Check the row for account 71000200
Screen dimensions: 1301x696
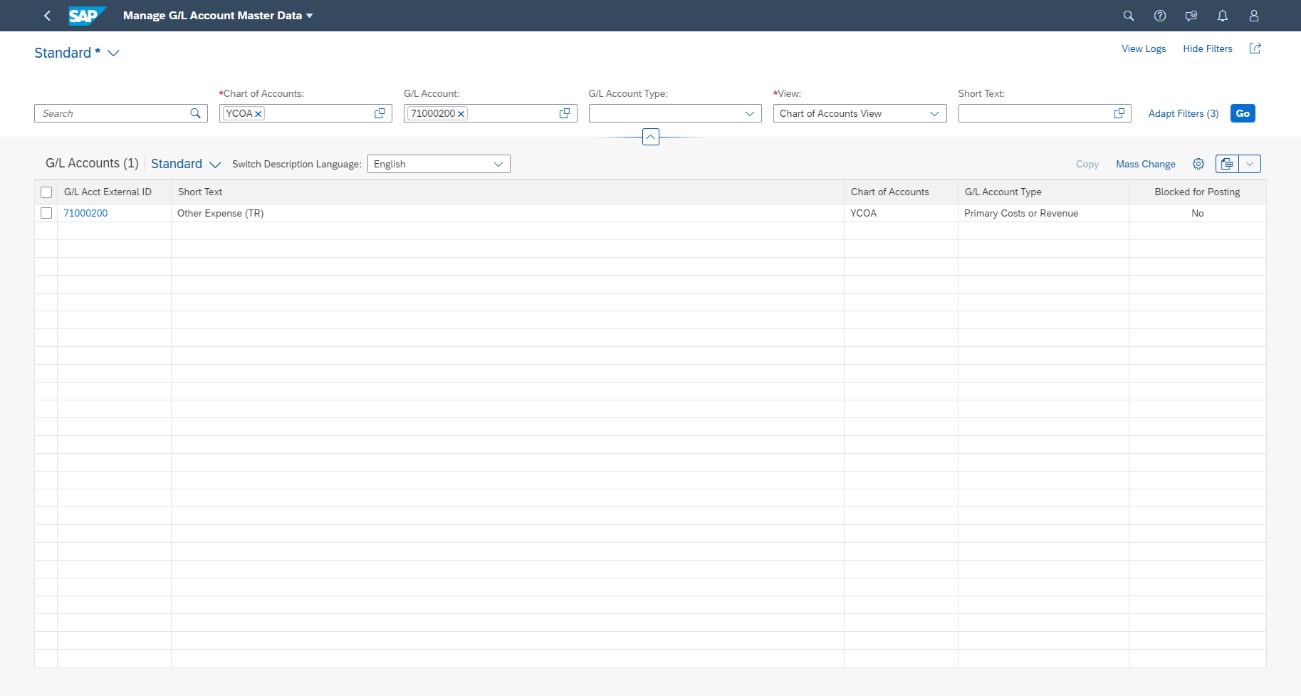pos(46,213)
